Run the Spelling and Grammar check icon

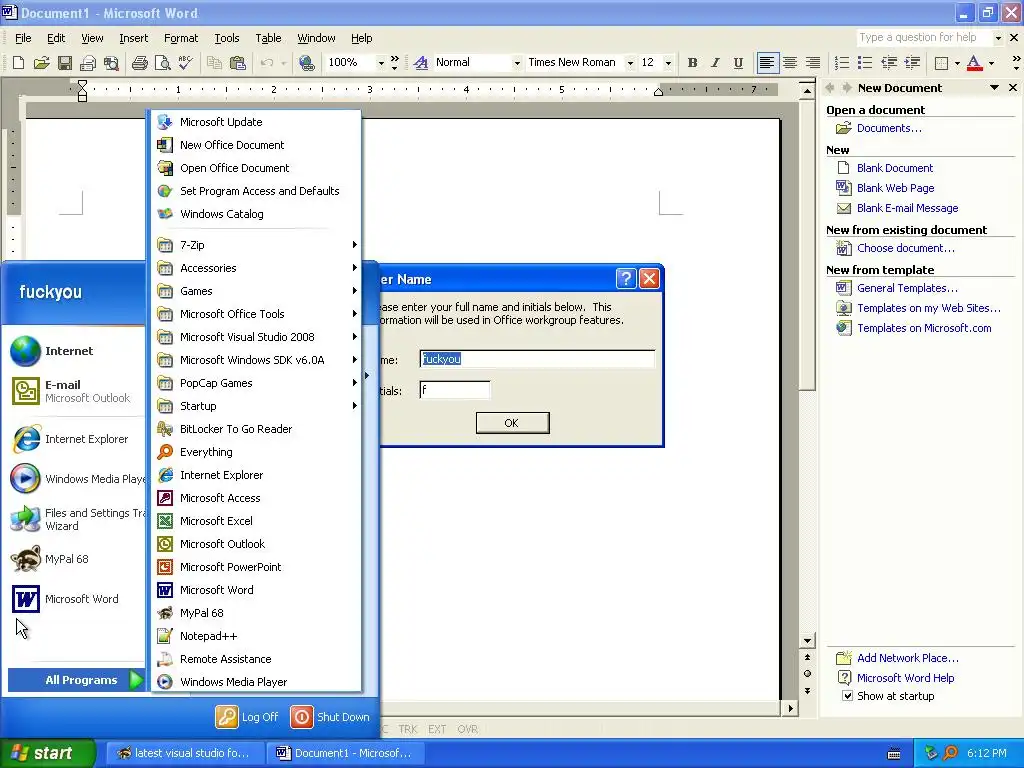click(185, 63)
